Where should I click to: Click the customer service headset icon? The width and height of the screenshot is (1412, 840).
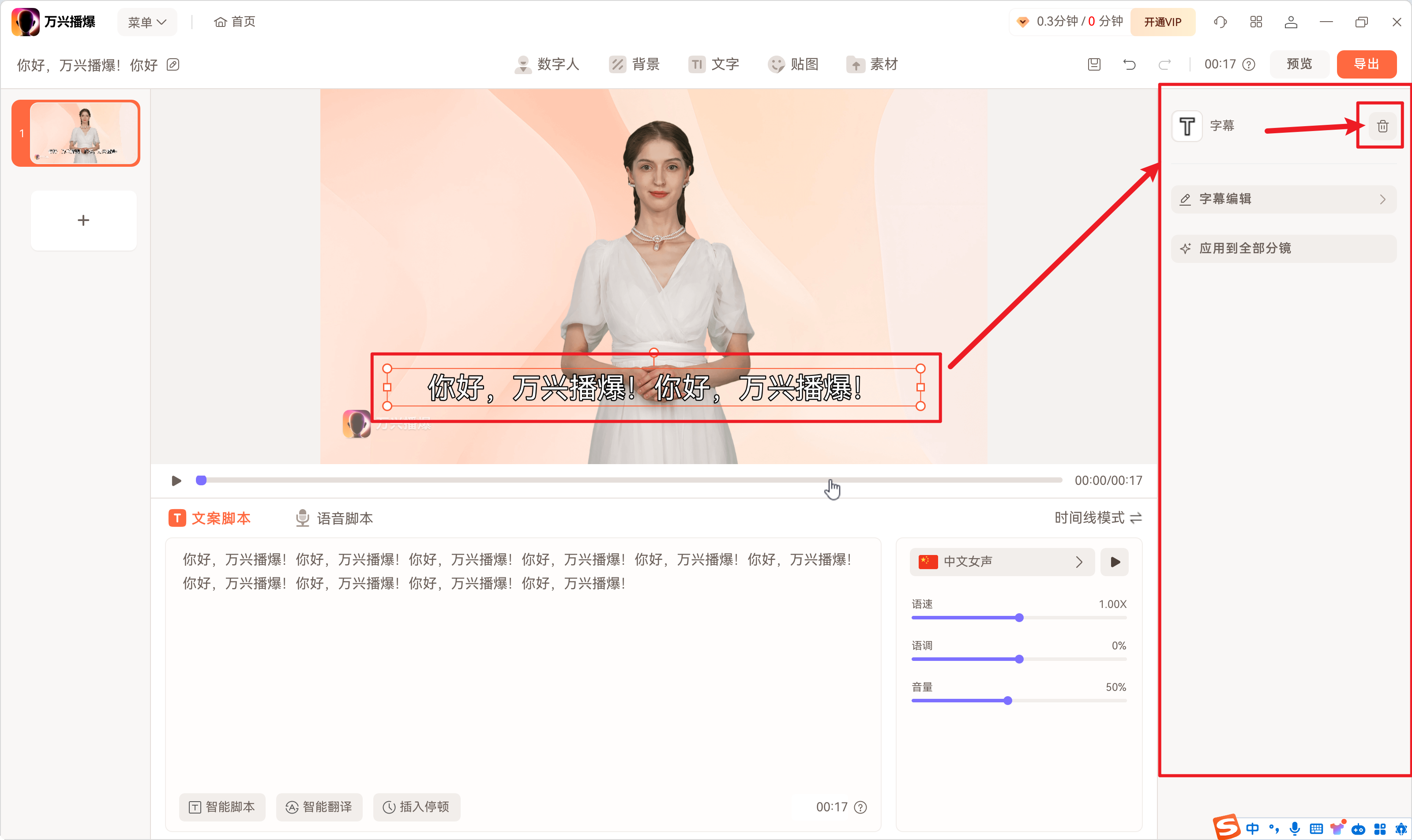[1220, 22]
